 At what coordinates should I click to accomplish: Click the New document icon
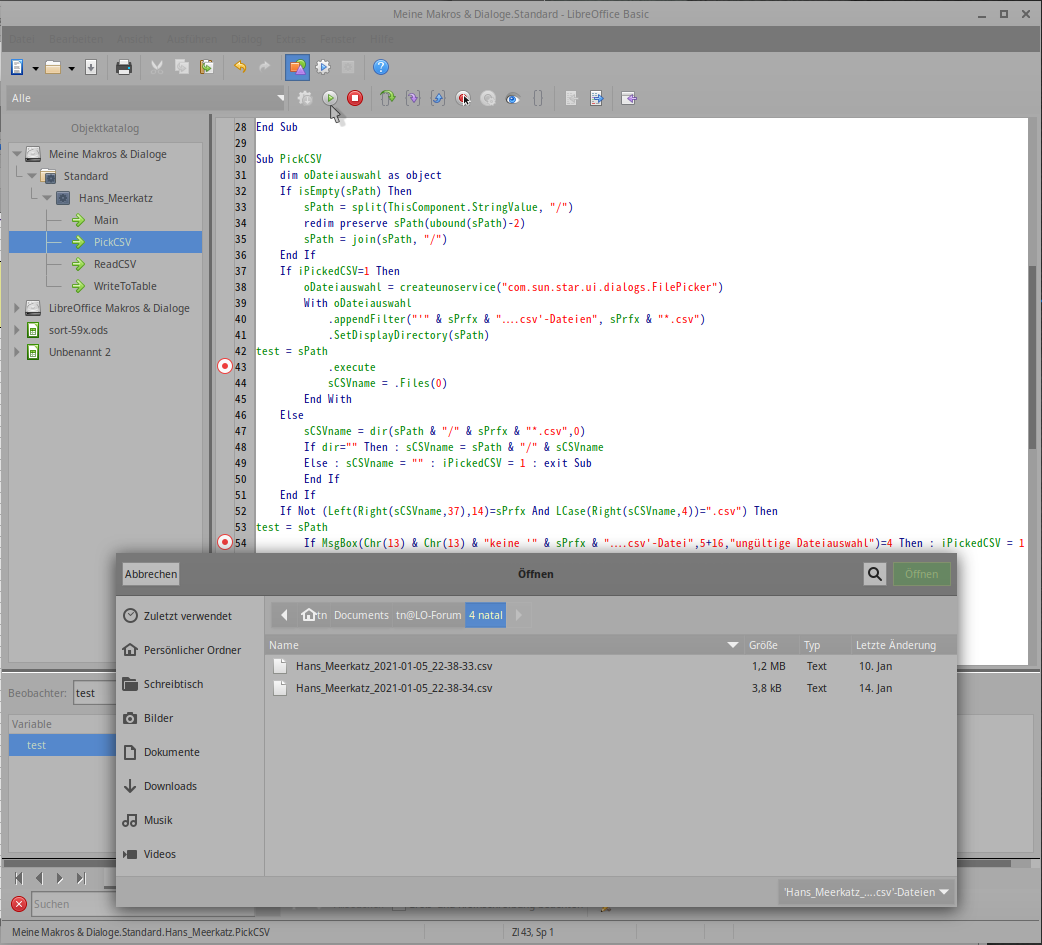(x=17, y=67)
